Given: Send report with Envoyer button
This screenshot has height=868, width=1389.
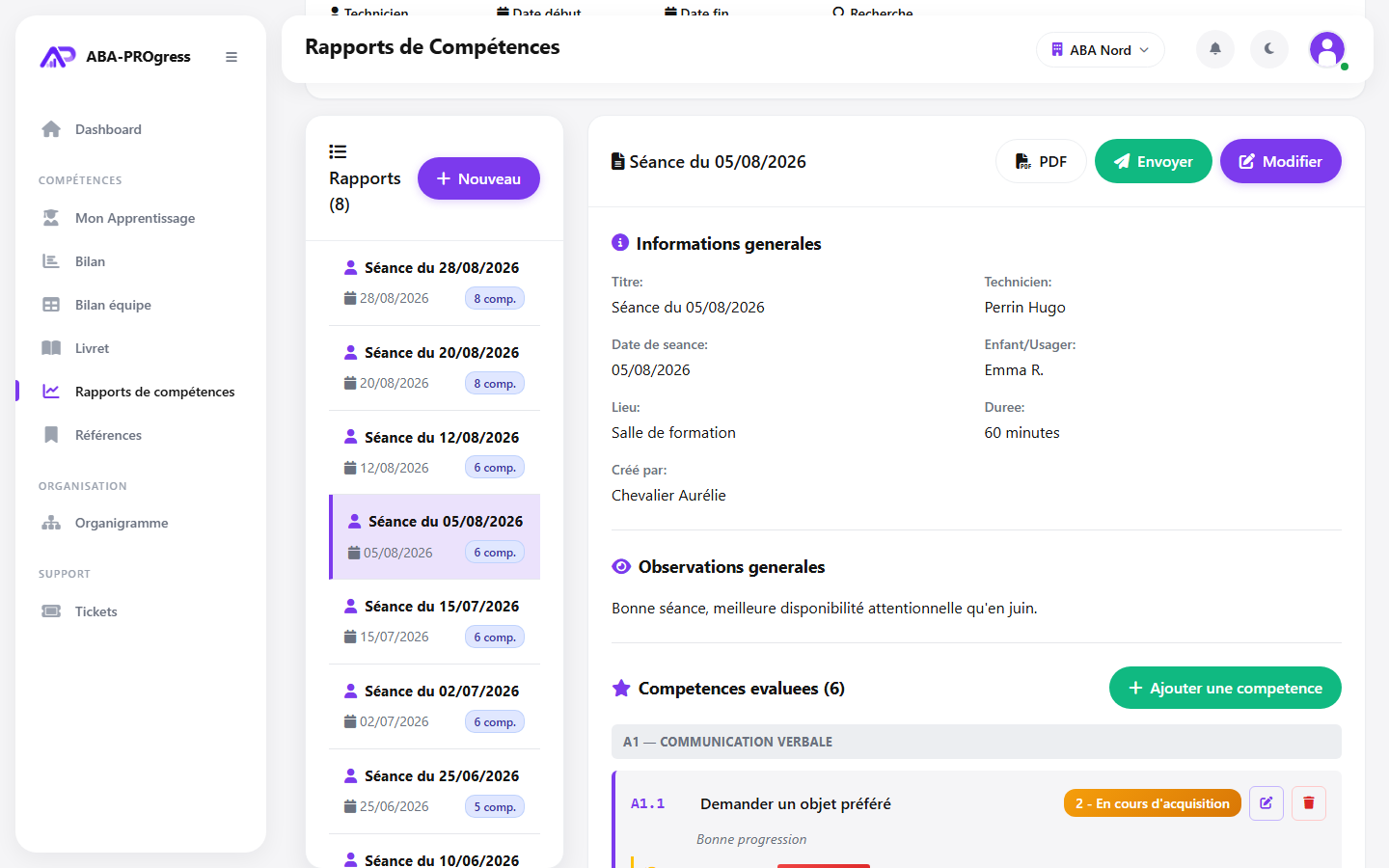Looking at the screenshot, I should point(1154,161).
